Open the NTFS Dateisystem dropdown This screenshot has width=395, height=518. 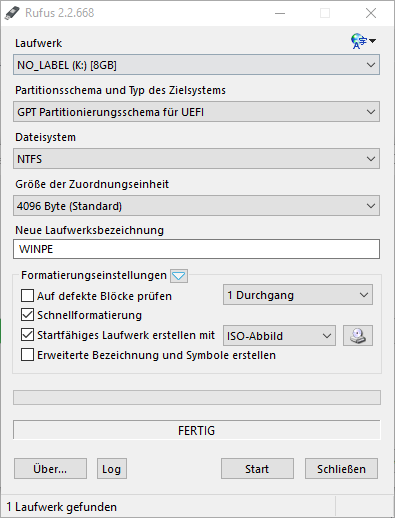coord(196,159)
